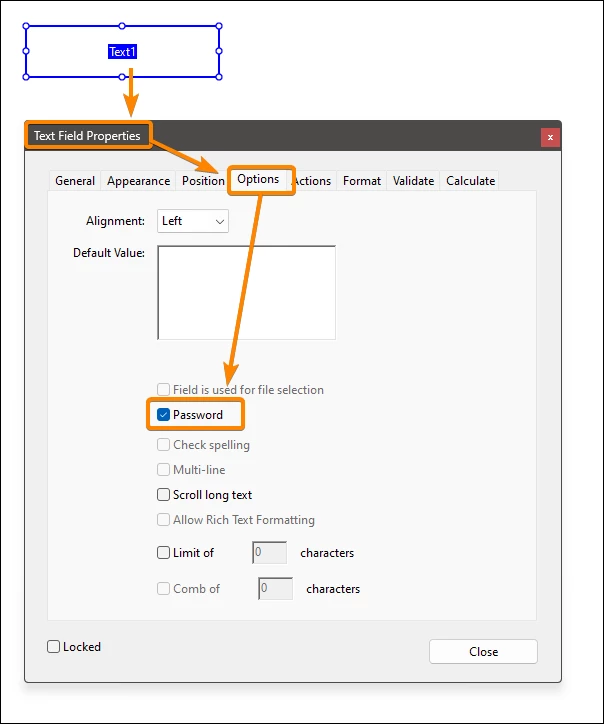
Task: Toggle 'Field is used for file selection' checkbox
Action: point(163,390)
